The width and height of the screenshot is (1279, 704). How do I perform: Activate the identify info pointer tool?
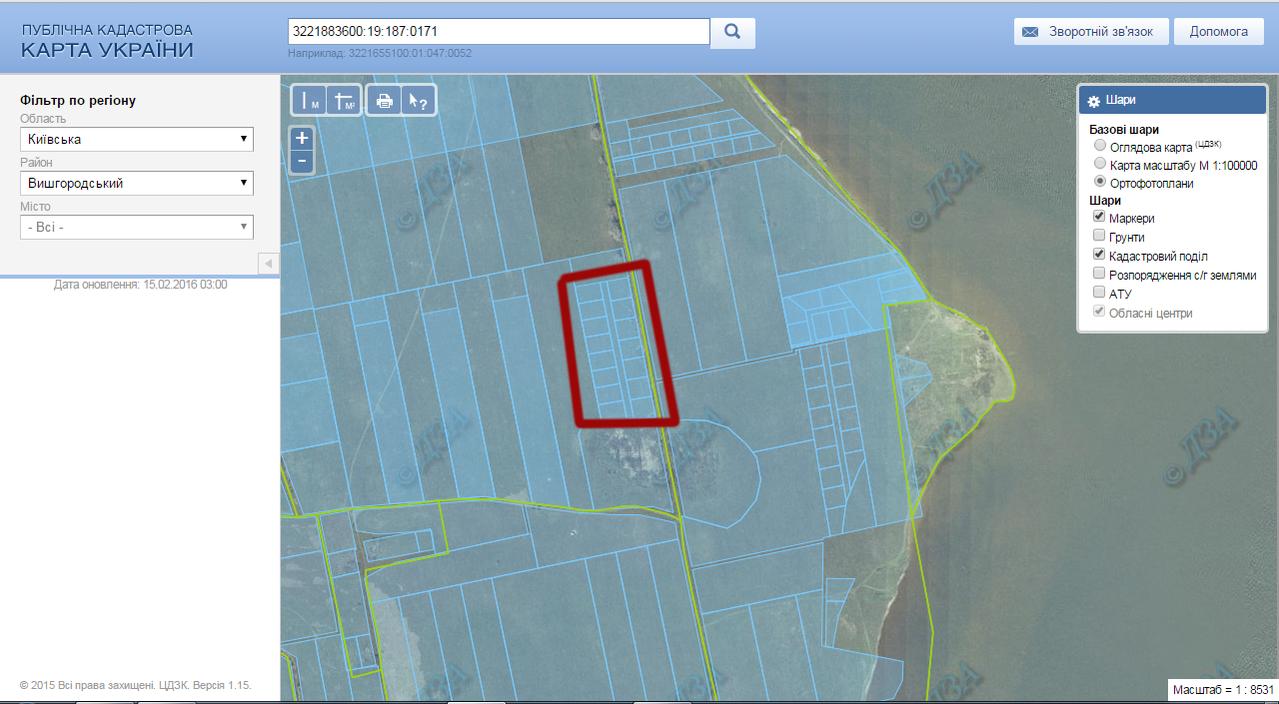click(417, 101)
